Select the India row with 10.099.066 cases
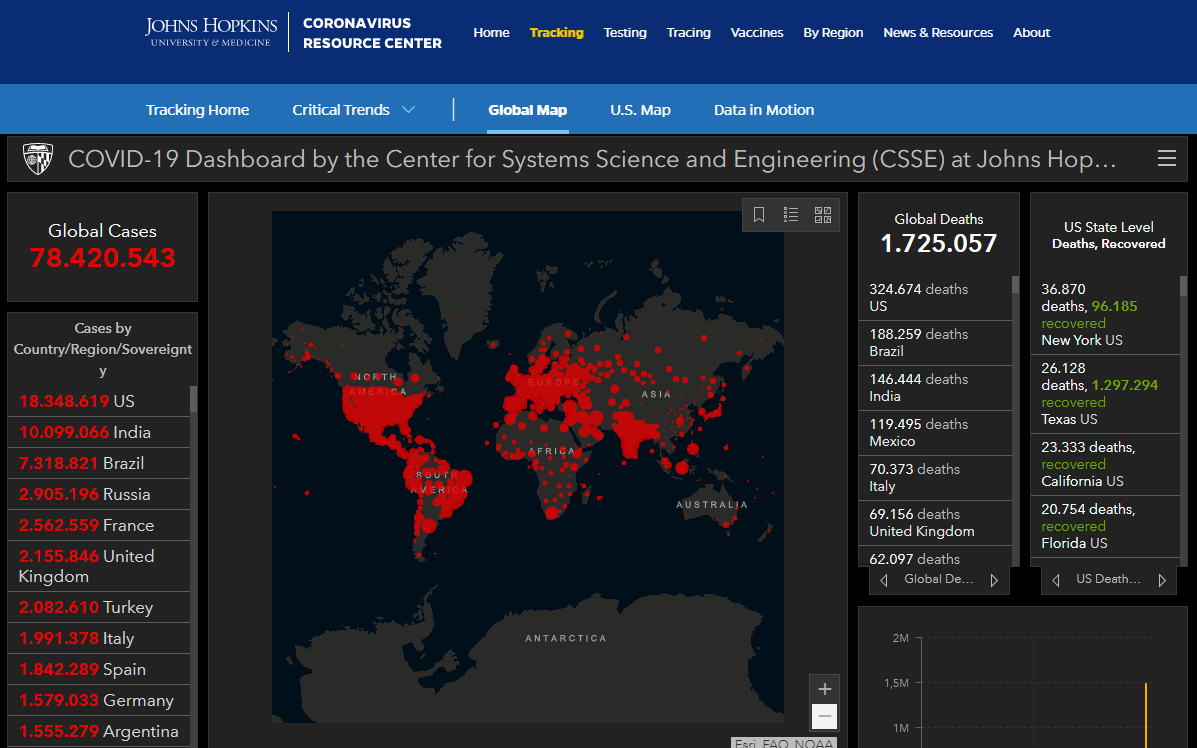 click(x=98, y=433)
